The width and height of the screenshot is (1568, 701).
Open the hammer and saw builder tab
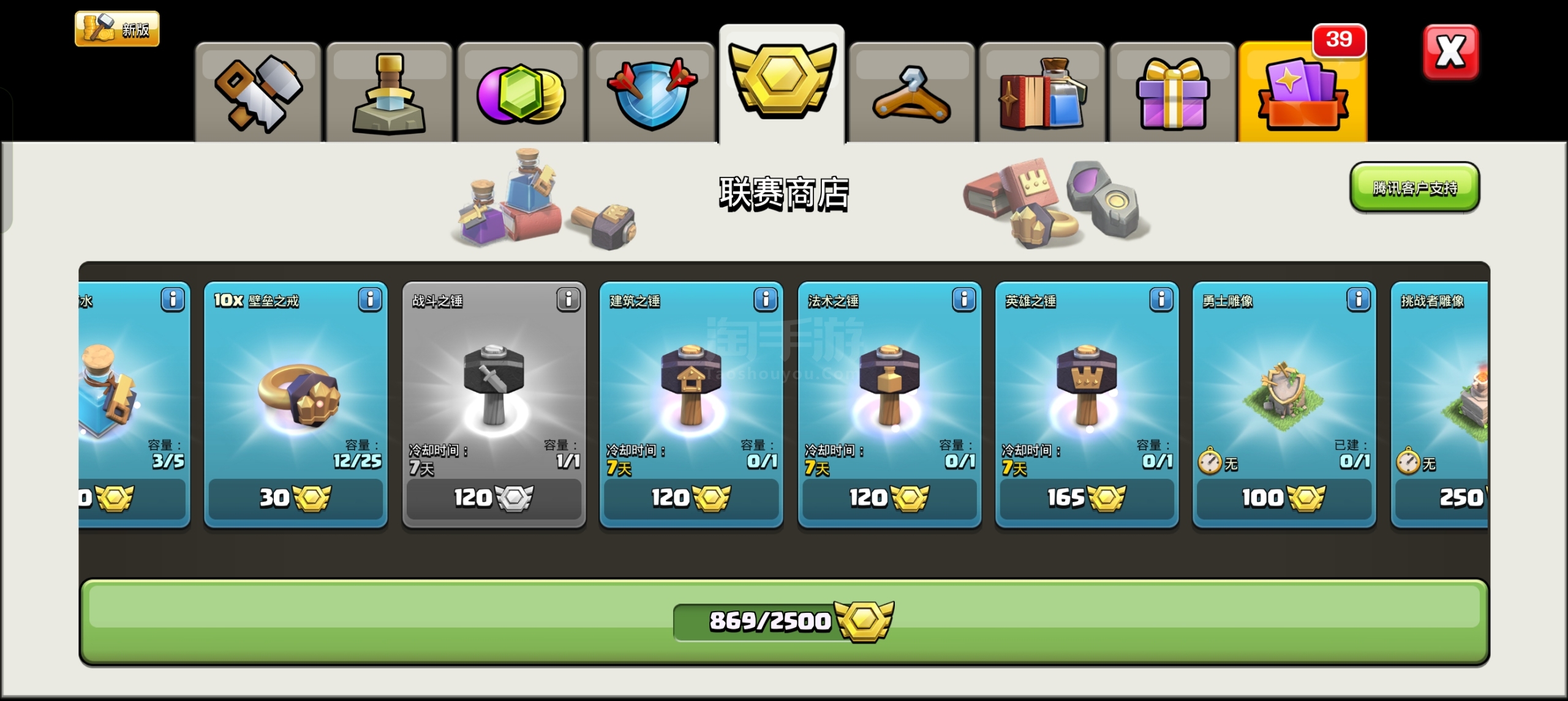coord(258,92)
